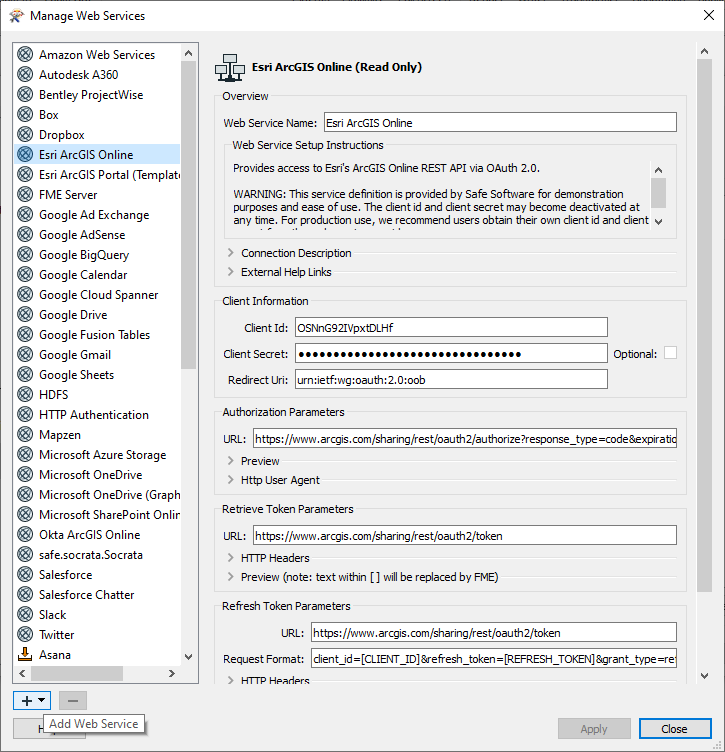The image size is (725, 752).
Task: Click the Refresh Token URL field
Action: tap(493, 632)
